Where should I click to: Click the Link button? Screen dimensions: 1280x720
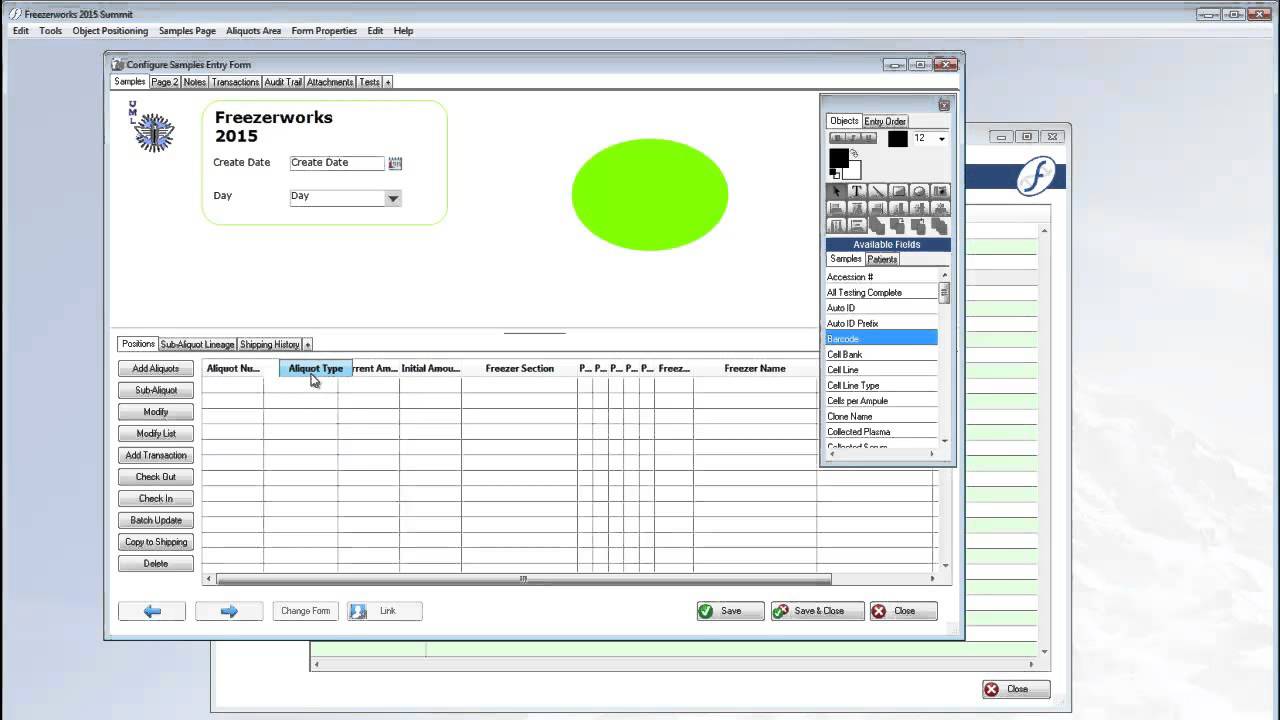[x=385, y=611]
